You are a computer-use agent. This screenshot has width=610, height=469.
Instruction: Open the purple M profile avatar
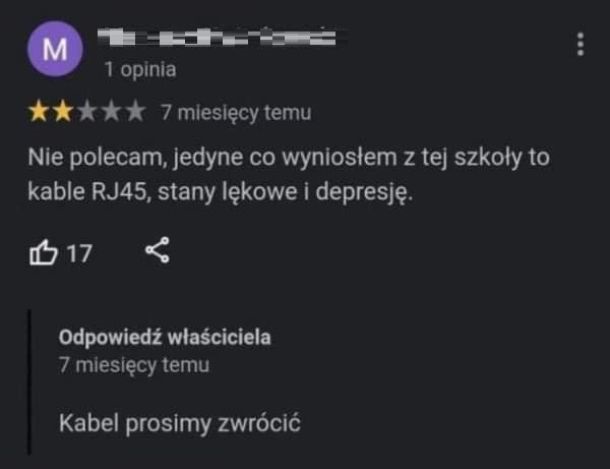[x=55, y=49]
